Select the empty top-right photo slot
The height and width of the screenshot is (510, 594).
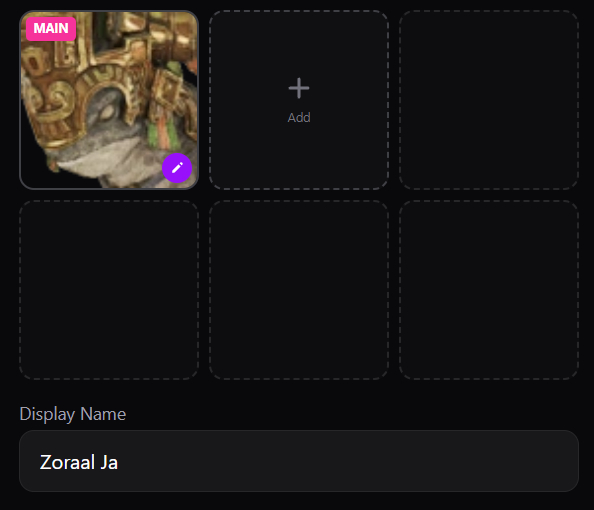click(x=489, y=100)
